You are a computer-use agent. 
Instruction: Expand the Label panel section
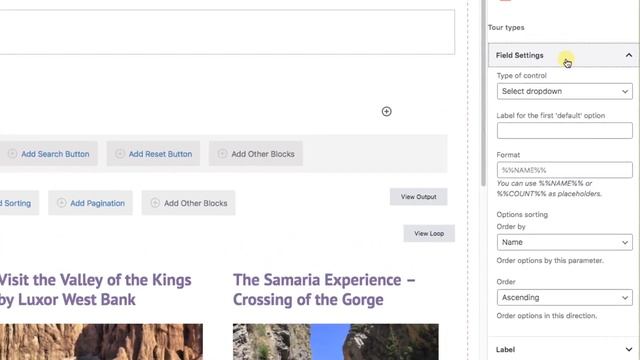563,349
